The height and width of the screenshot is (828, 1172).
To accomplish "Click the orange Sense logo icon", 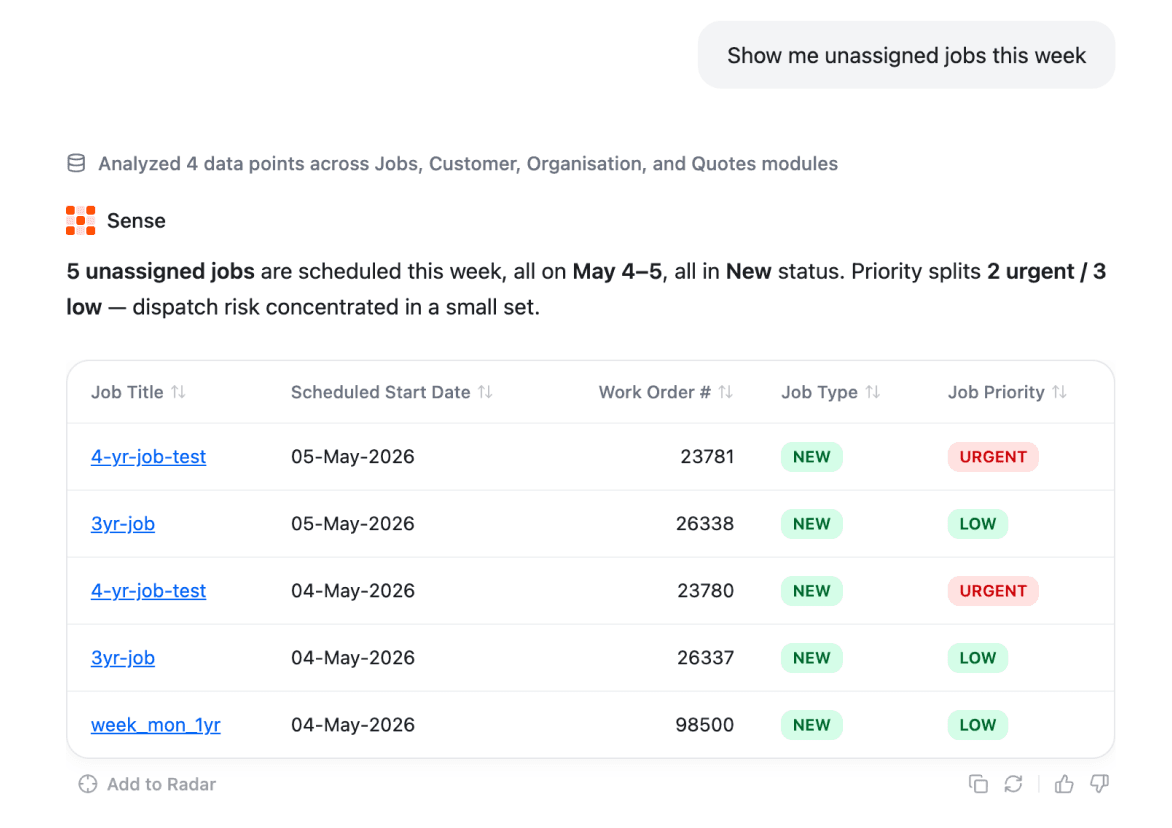I will point(81,220).
